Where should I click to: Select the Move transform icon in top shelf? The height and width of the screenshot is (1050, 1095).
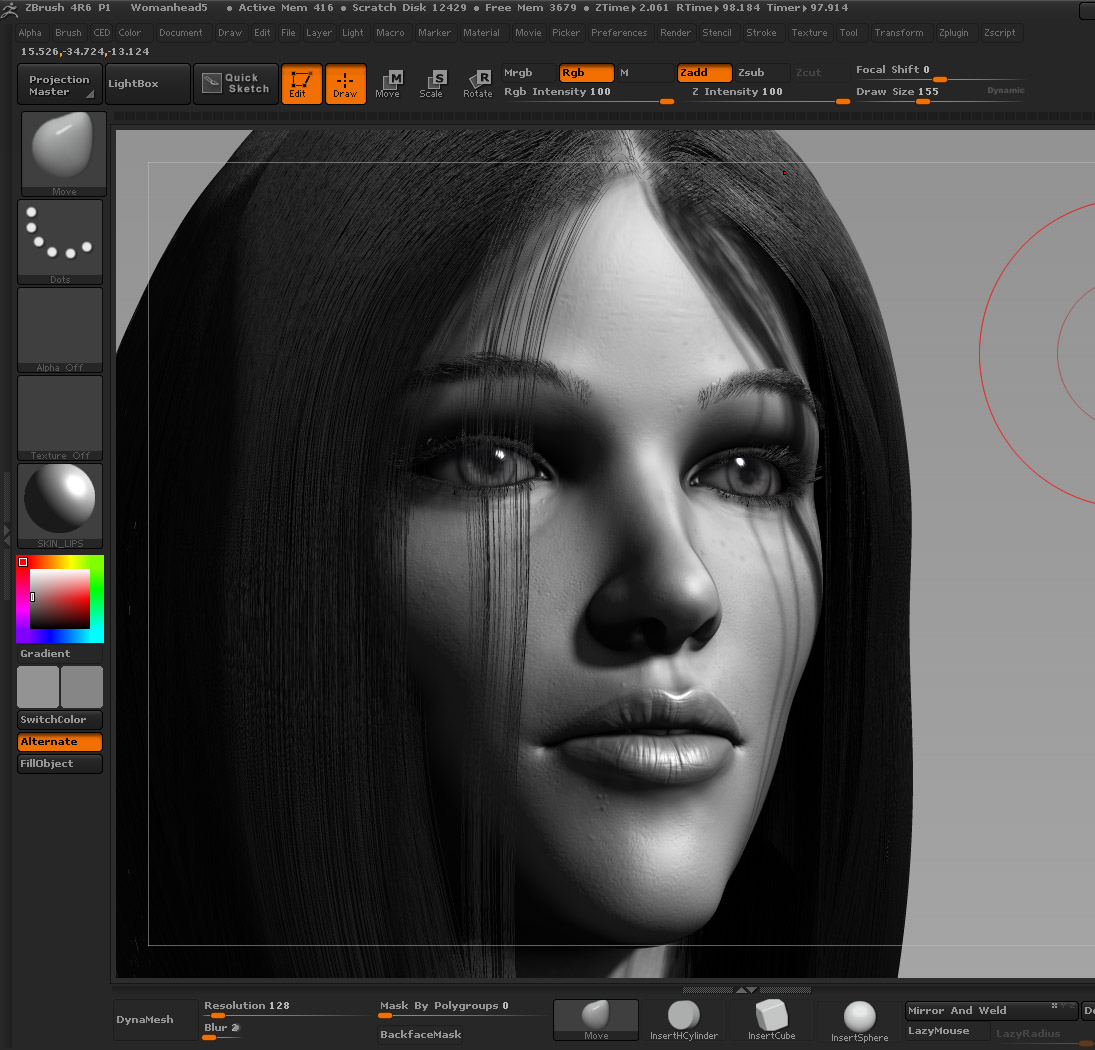(x=388, y=84)
